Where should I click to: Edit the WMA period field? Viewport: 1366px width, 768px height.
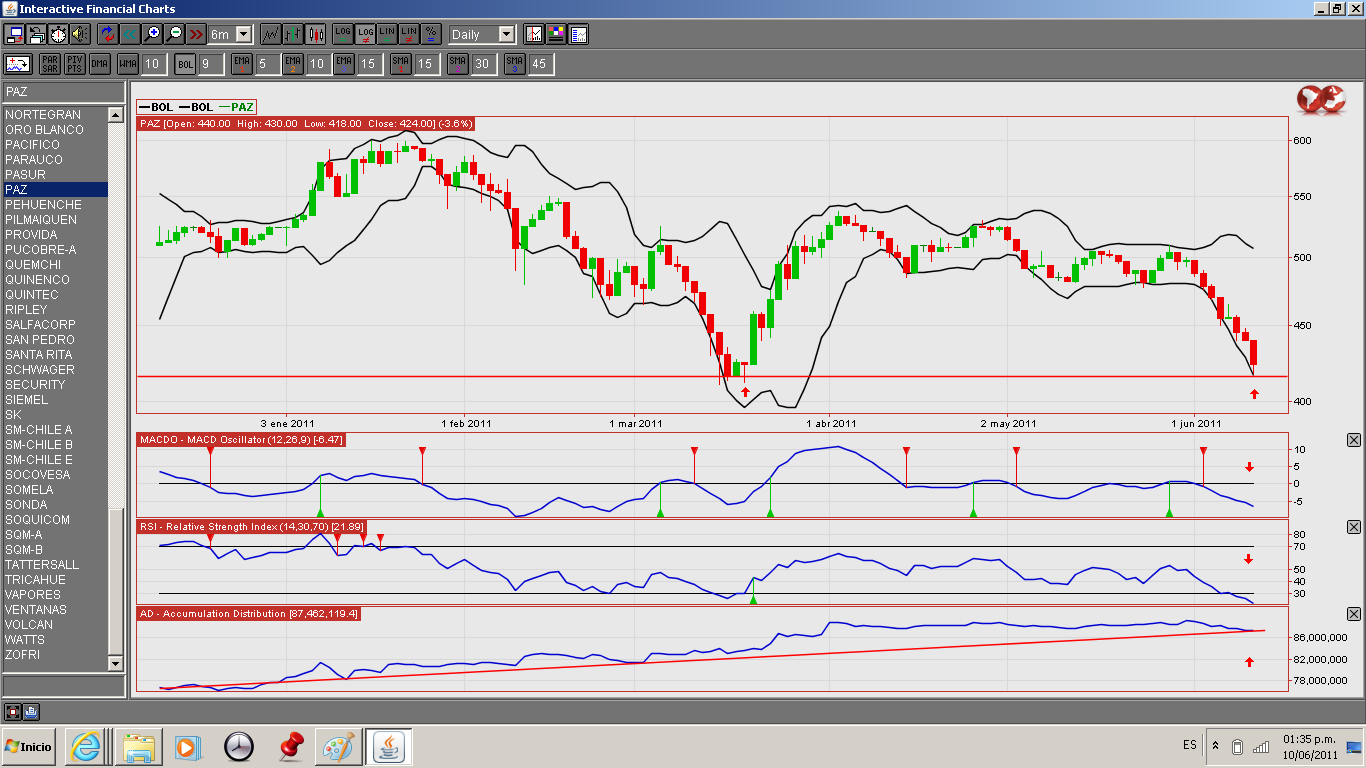[x=153, y=64]
